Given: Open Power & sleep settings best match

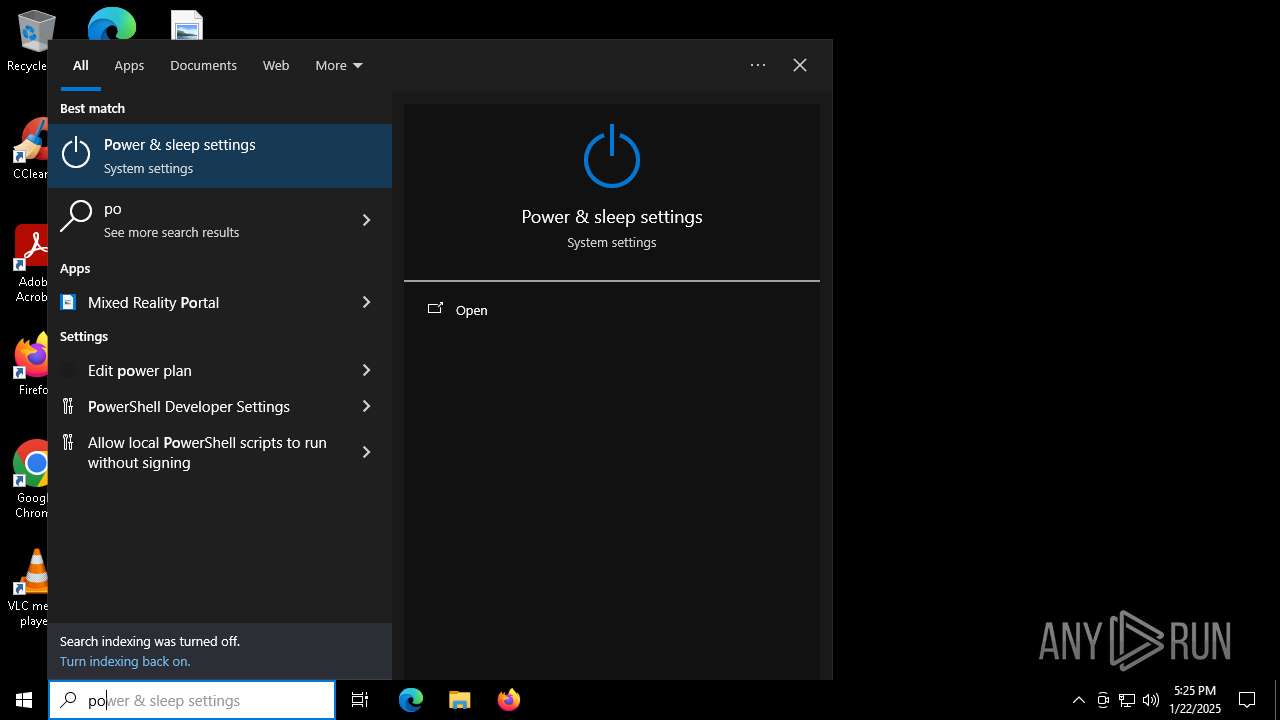Looking at the screenshot, I should click(220, 156).
